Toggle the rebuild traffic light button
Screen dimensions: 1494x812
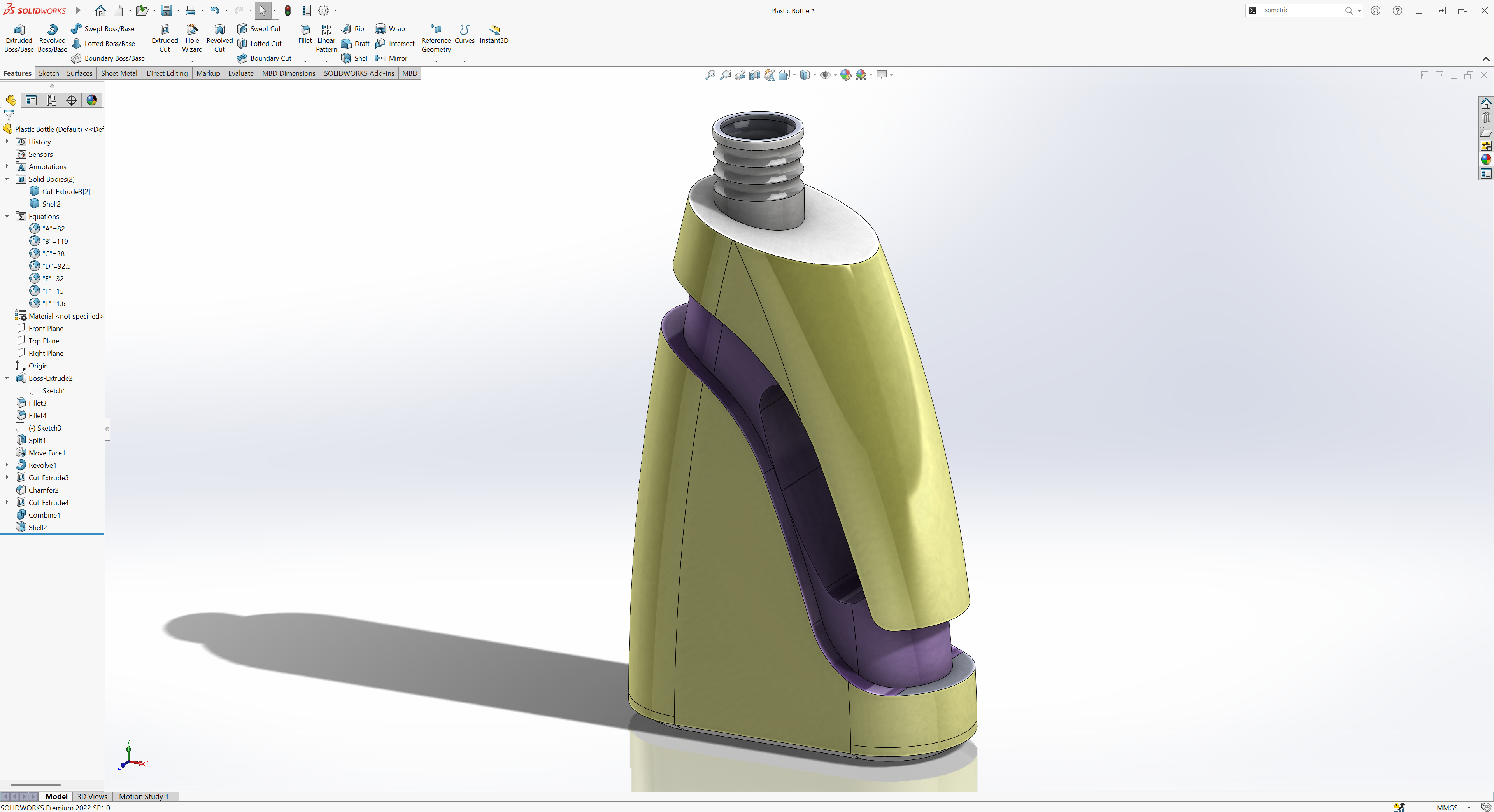click(288, 10)
